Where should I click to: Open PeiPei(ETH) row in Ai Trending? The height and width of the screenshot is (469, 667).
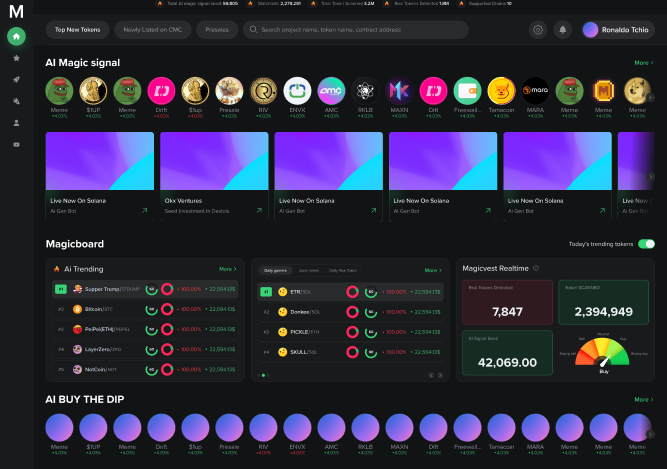145,329
